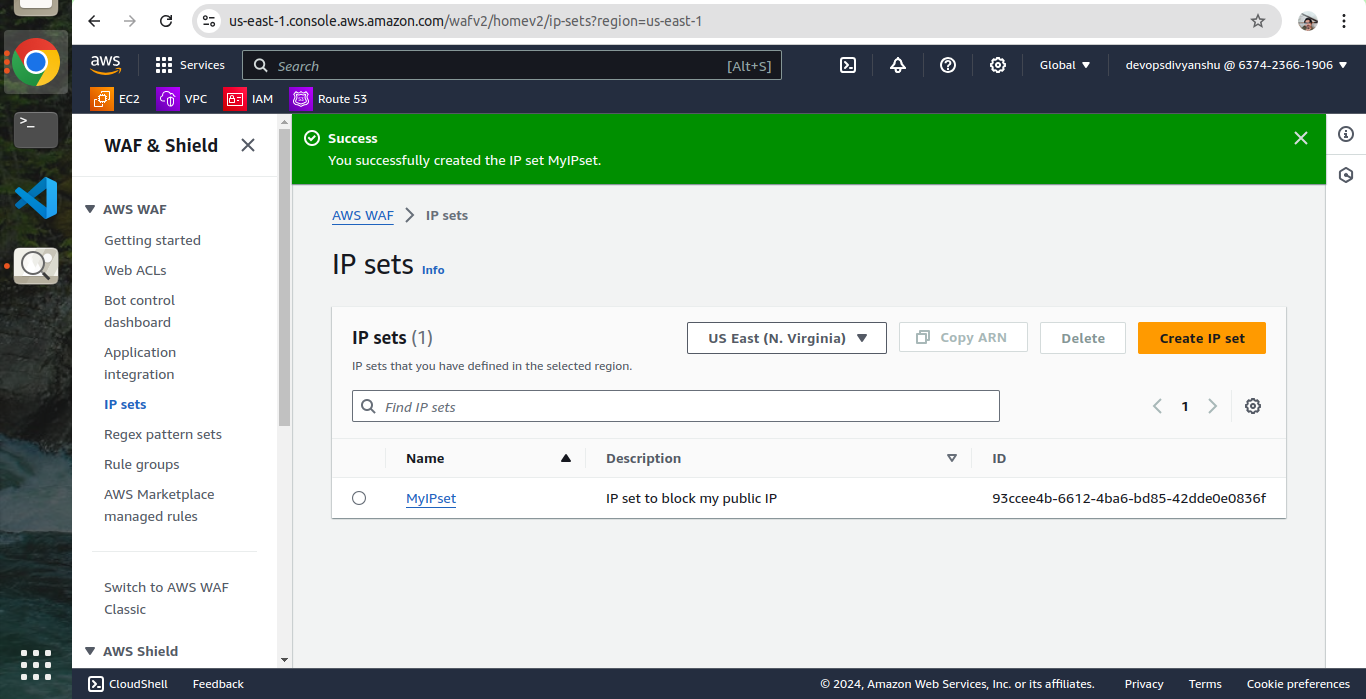Open the EC2 shortcut in favorites bar
Viewport: 1366px width, 699px height.
[x=116, y=99]
